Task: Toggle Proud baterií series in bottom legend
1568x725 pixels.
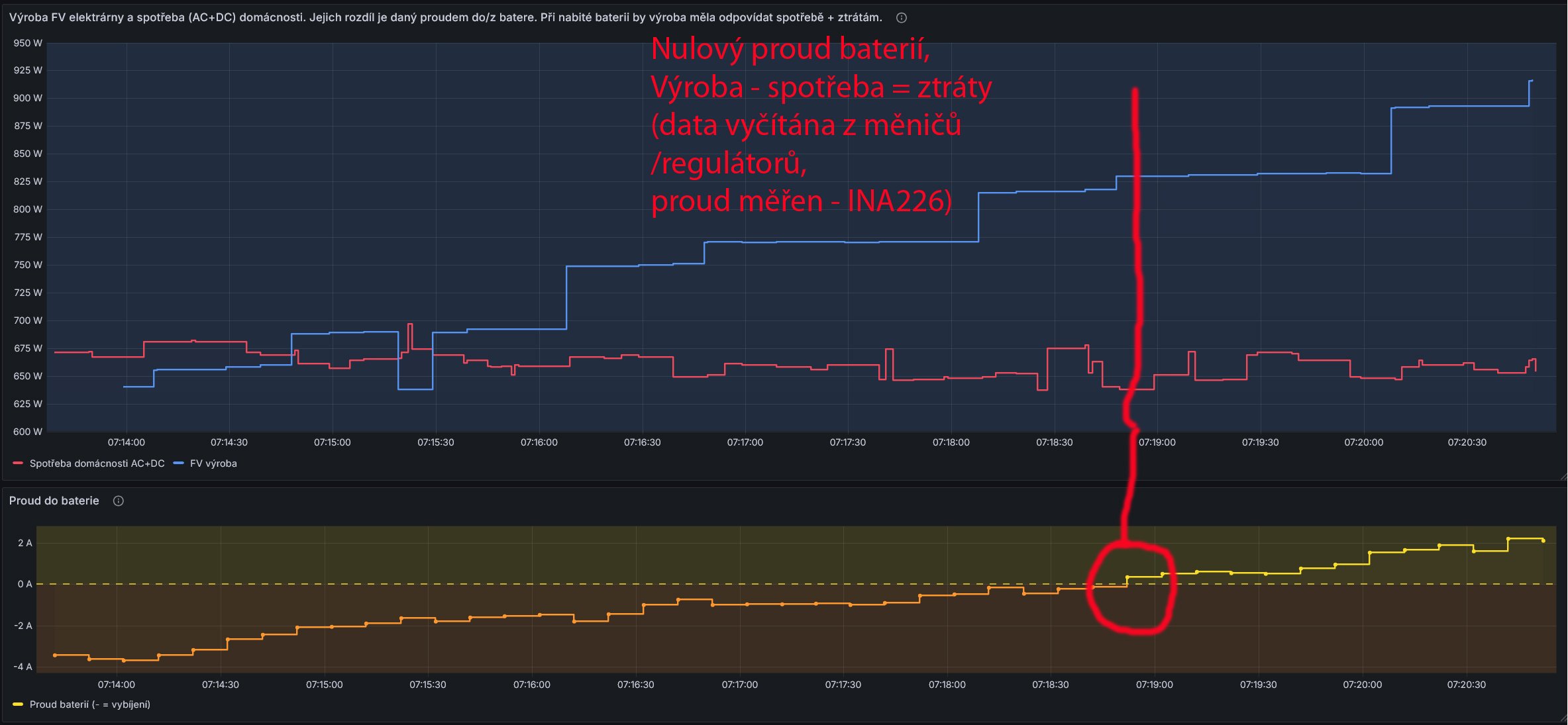Action: coord(89,704)
